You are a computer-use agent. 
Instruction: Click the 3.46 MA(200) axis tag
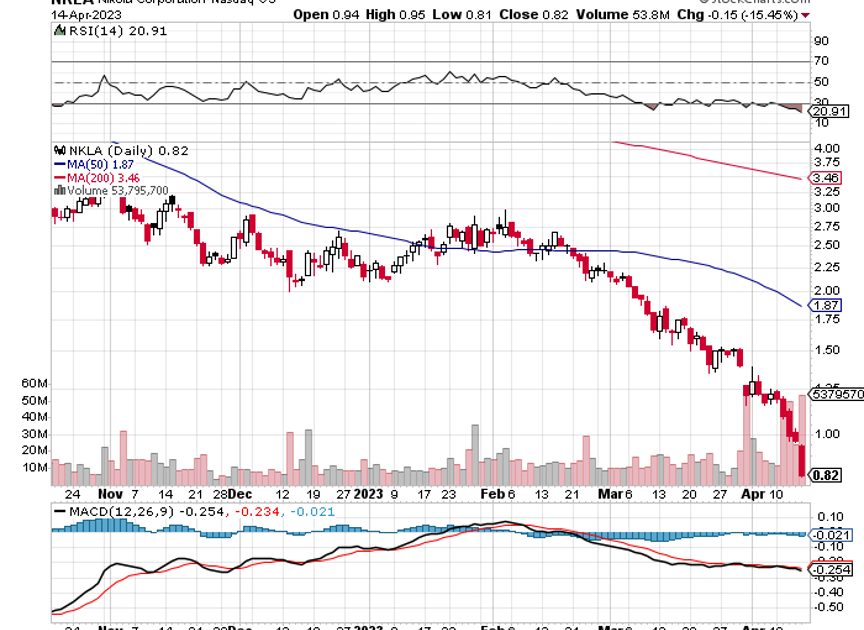pos(826,178)
